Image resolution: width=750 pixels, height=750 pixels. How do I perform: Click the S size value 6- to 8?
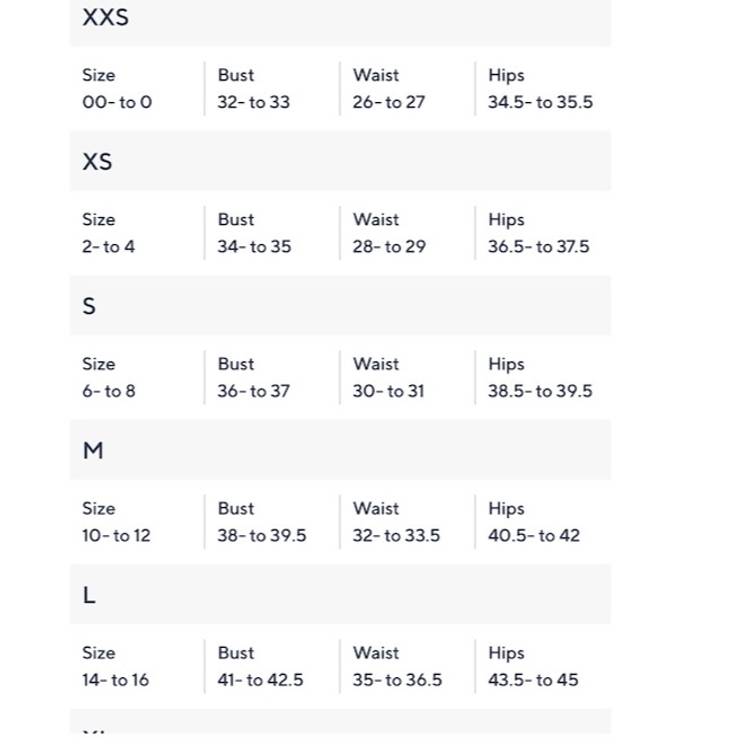tap(108, 391)
